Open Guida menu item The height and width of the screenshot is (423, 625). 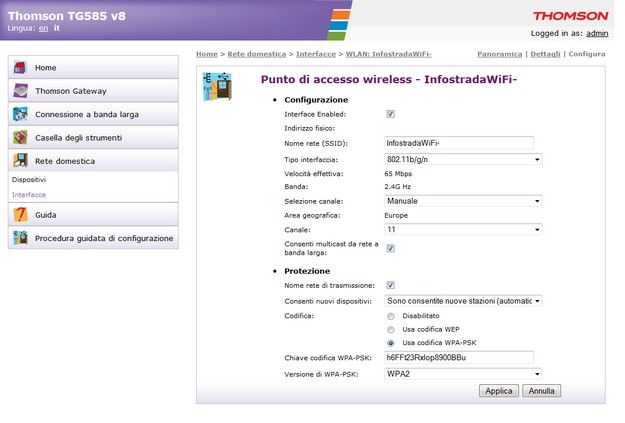[x=93, y=214]
